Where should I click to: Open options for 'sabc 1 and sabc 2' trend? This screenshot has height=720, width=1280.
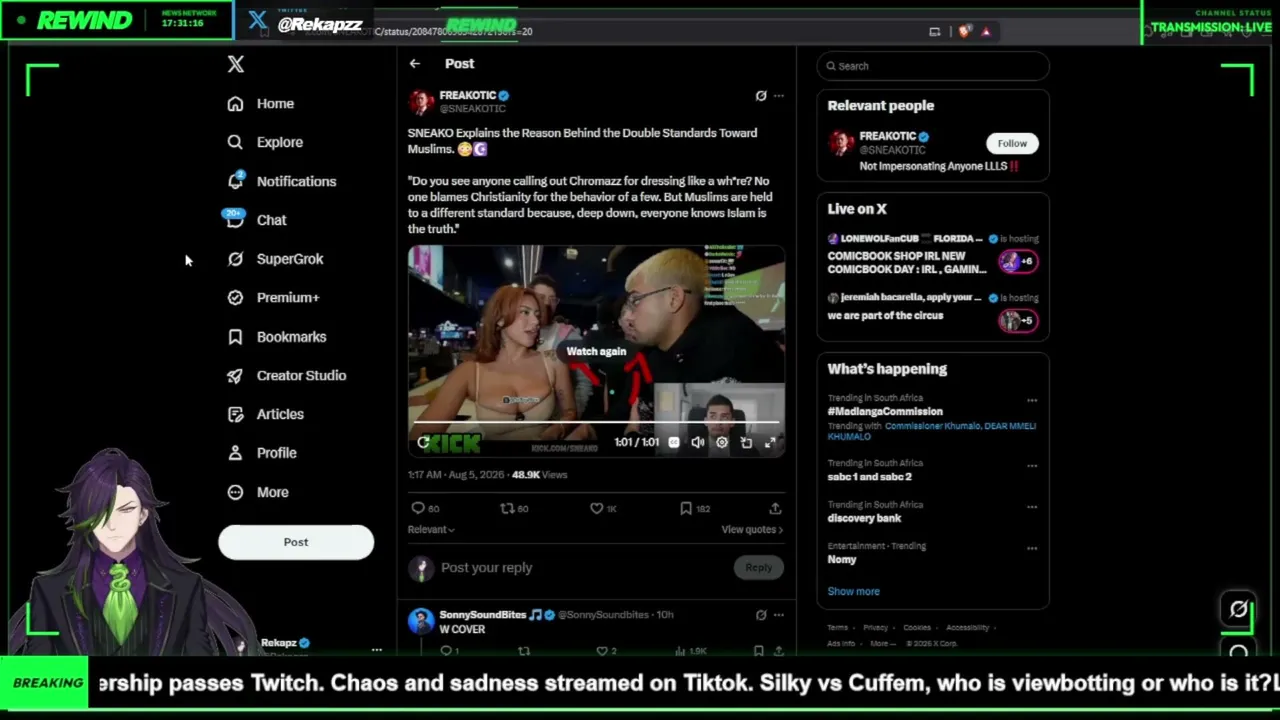pyautogui.click(x=1032, y=466)
